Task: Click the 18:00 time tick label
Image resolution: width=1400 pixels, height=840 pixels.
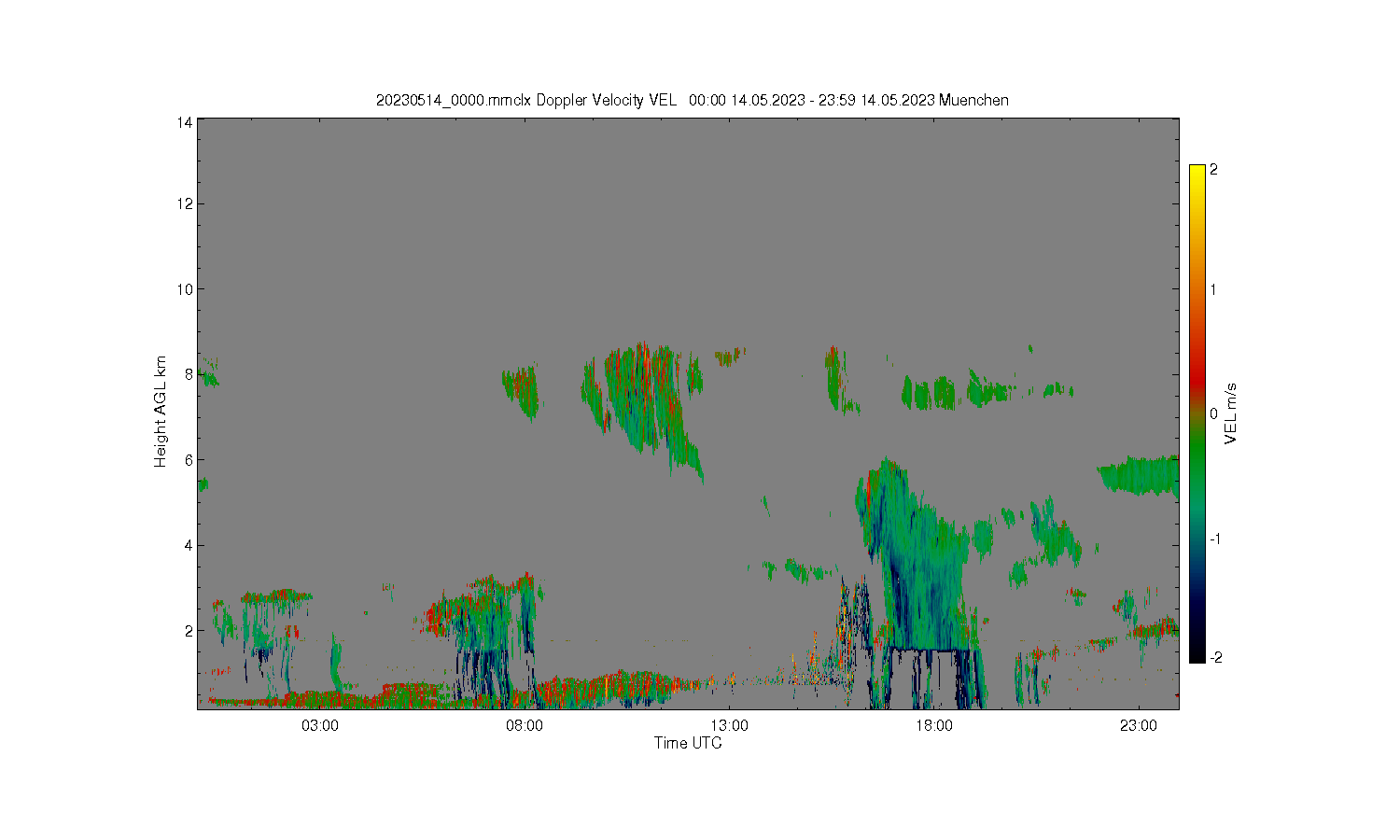Action: click(934, 725)
